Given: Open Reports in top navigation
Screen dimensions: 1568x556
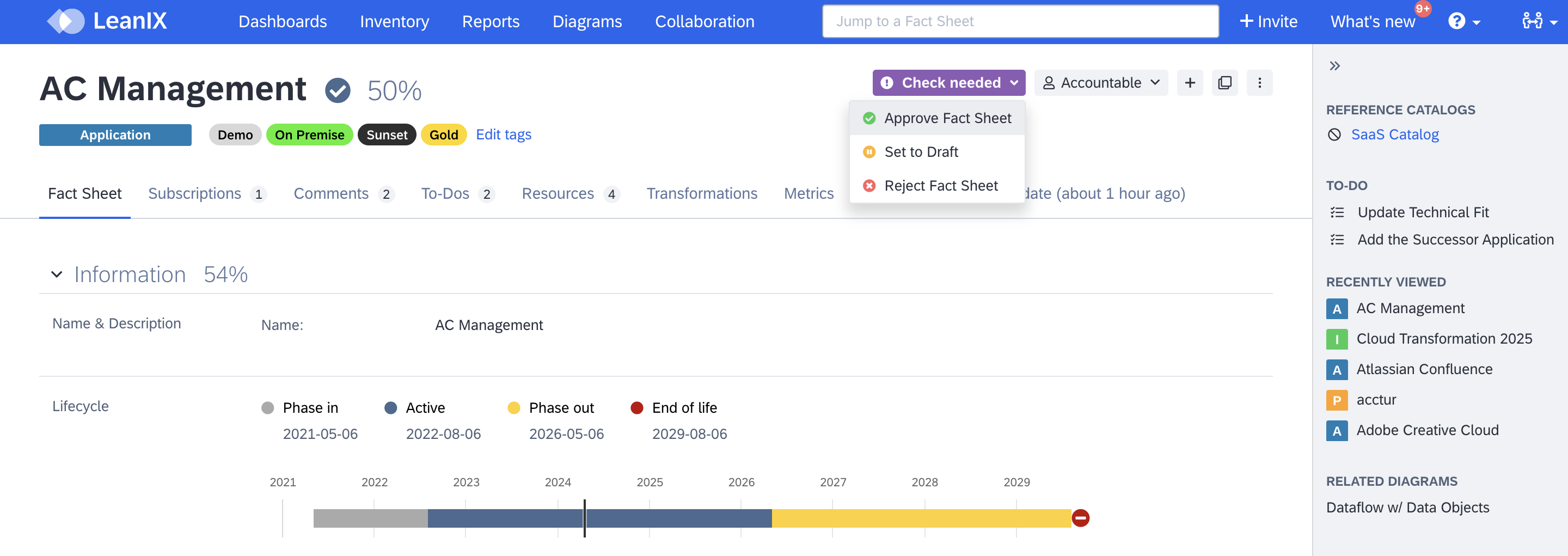Looking at the screenshot, I should pyautogui.click(x=491, y=21).
